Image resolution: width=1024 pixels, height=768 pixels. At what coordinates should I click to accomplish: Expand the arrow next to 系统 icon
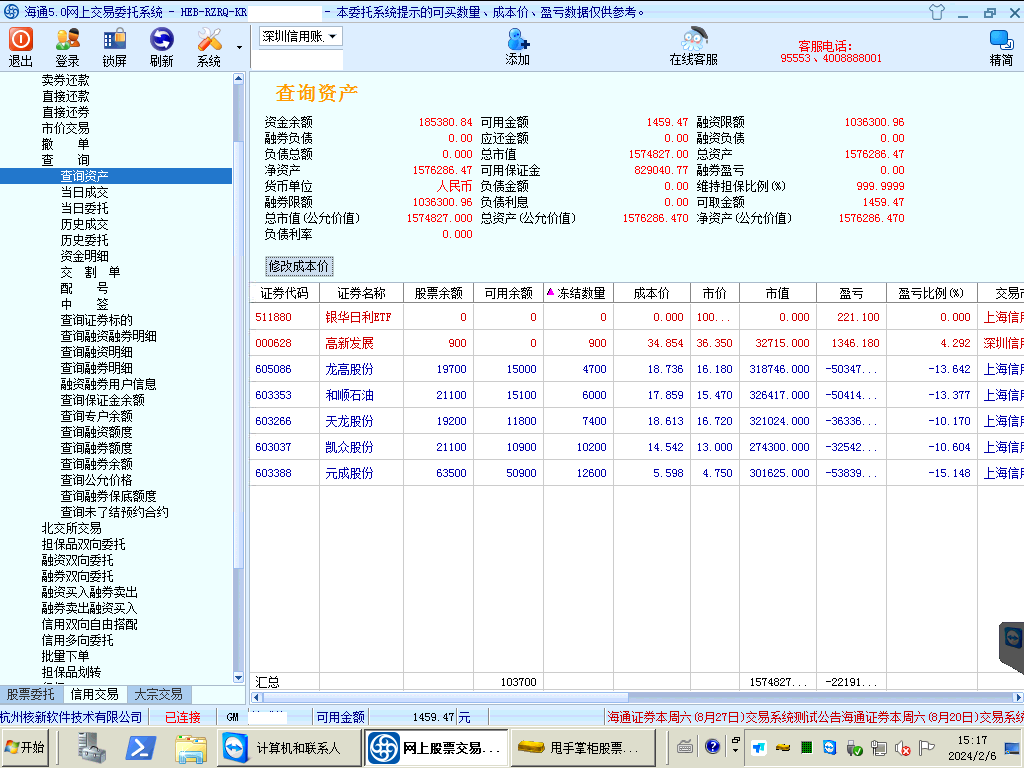239,47
